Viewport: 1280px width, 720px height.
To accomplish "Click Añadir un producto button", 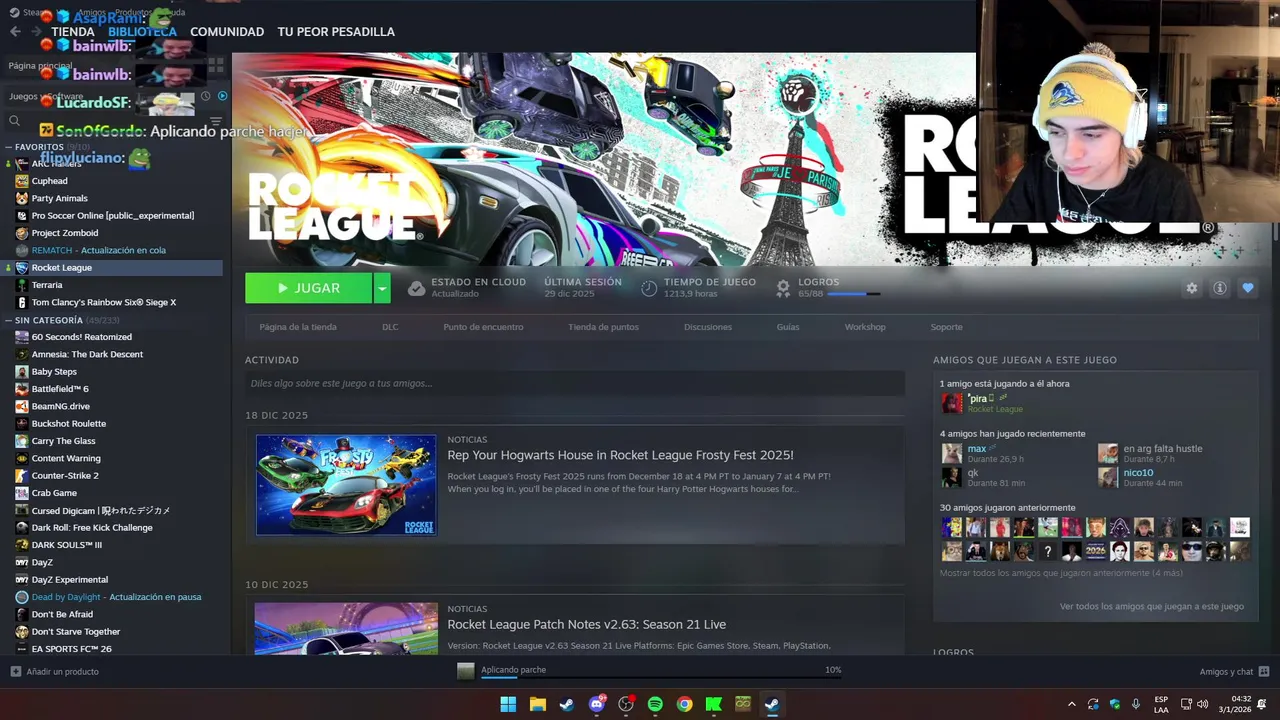I will [55, 672].
